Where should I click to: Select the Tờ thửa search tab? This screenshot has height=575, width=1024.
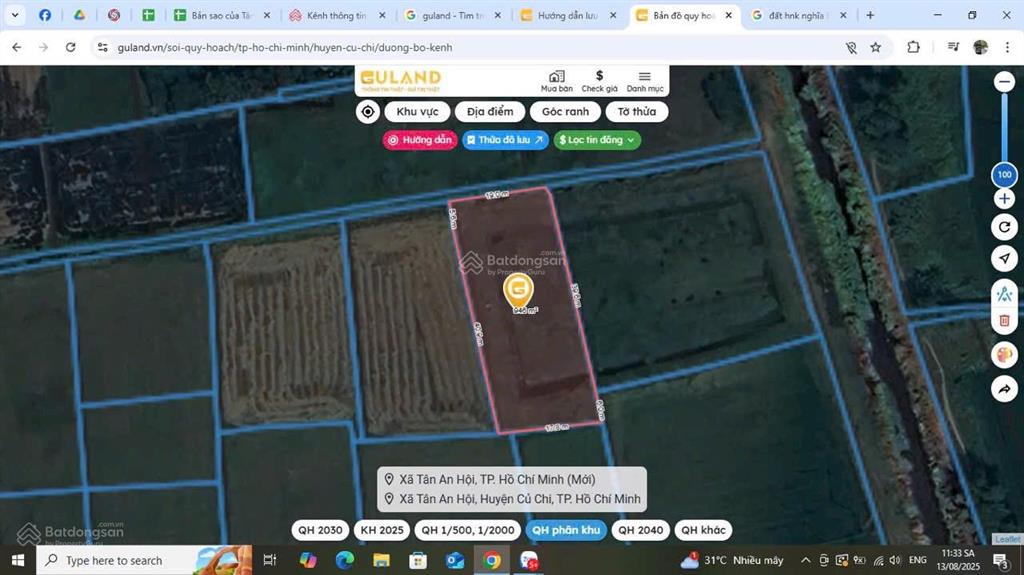point(636,112)
